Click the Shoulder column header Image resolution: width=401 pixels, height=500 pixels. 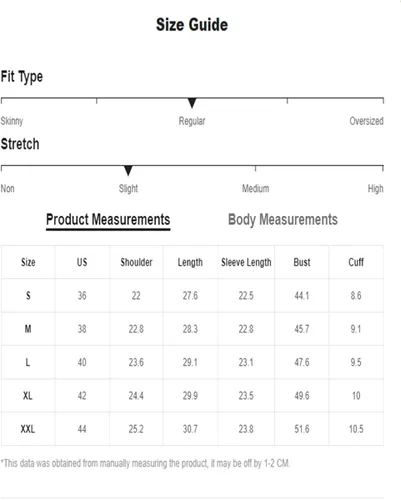click(136, 262)
